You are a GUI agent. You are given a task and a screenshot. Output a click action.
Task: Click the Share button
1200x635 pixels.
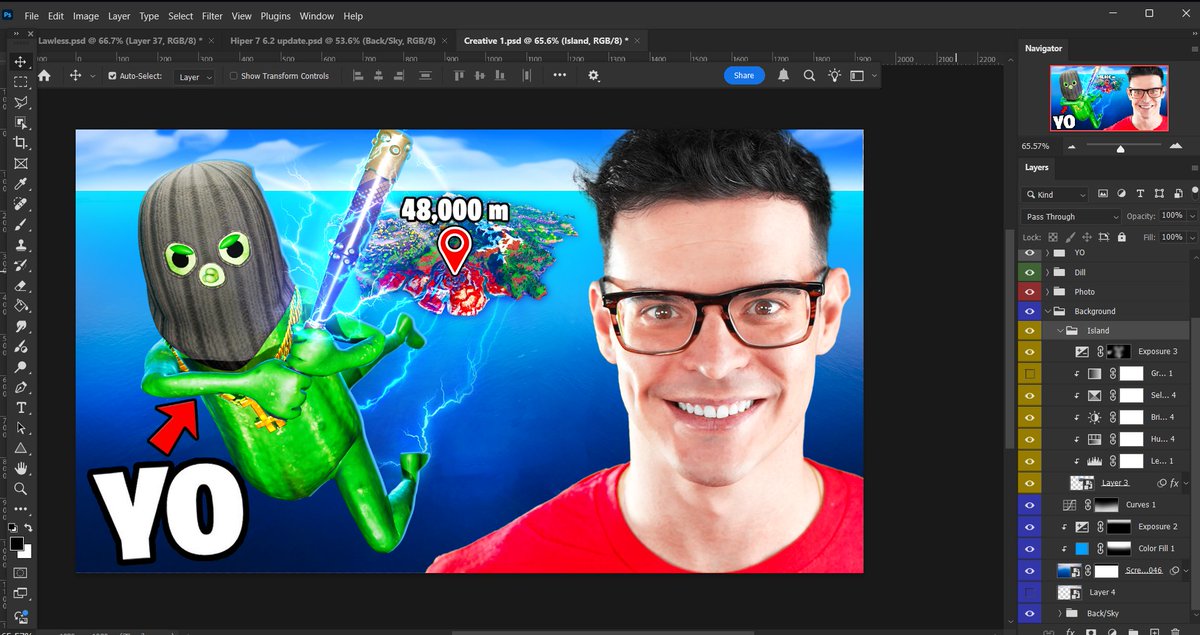click(x=744, y=76)
